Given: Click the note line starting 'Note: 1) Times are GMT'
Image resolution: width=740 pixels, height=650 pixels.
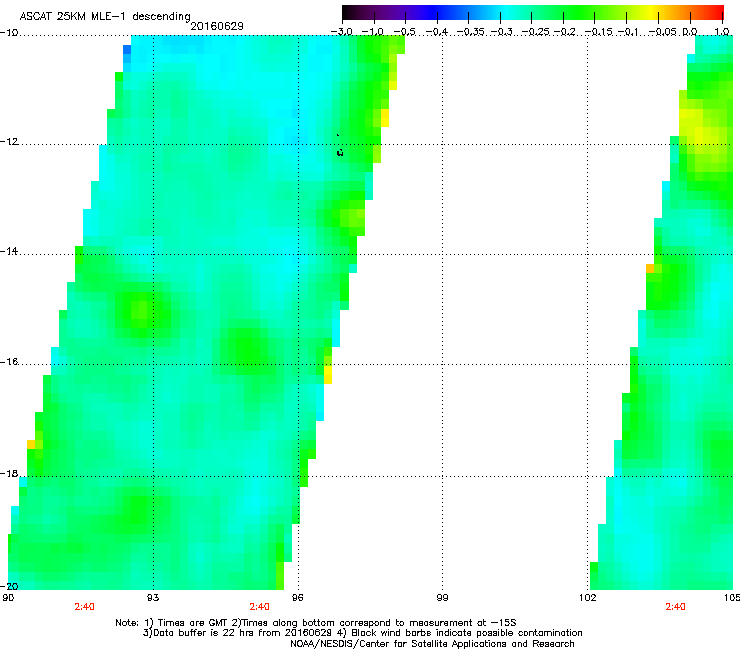Looking at the screenshot, I should click(316, 623).
